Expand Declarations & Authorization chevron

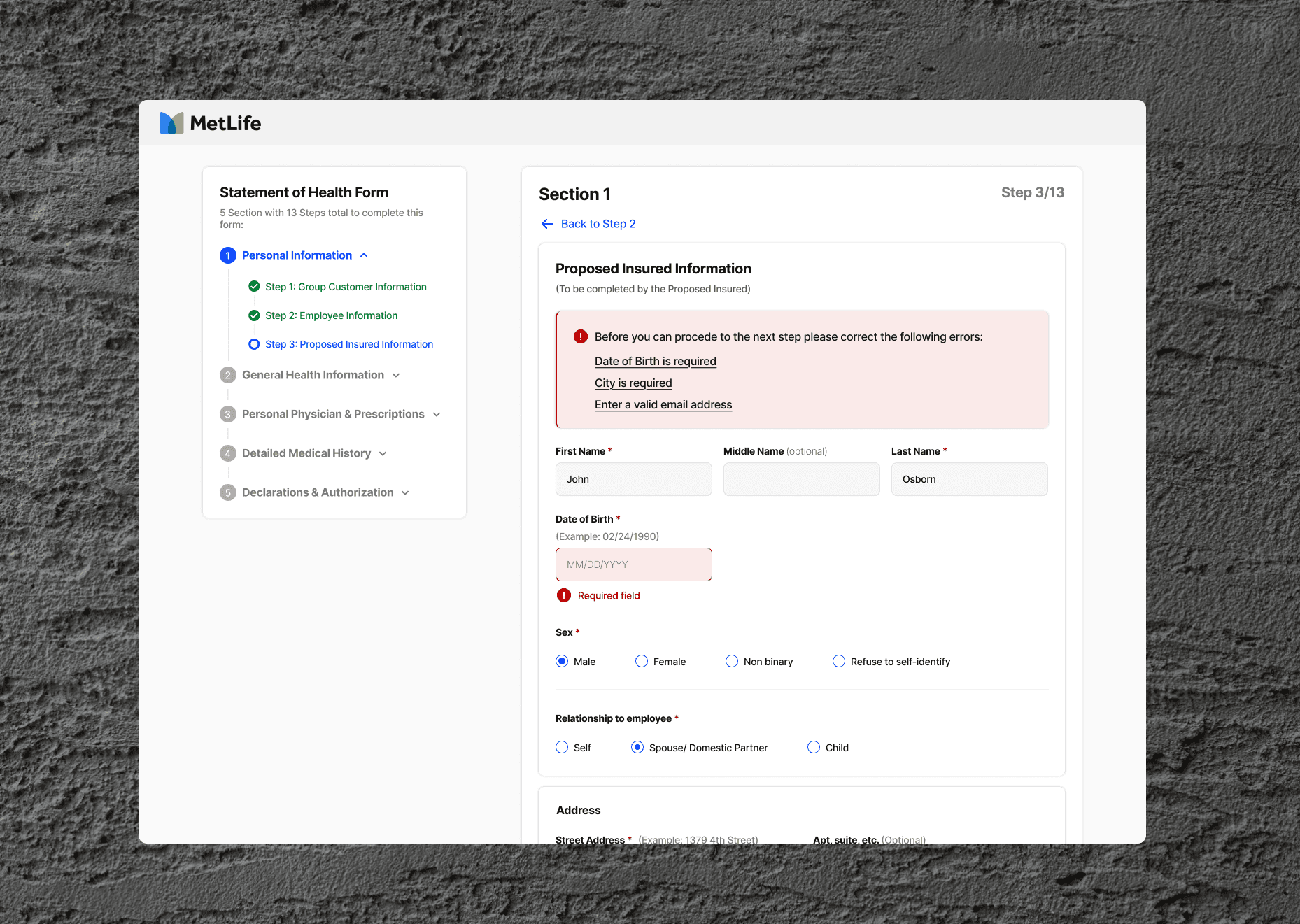coord(405,493)
